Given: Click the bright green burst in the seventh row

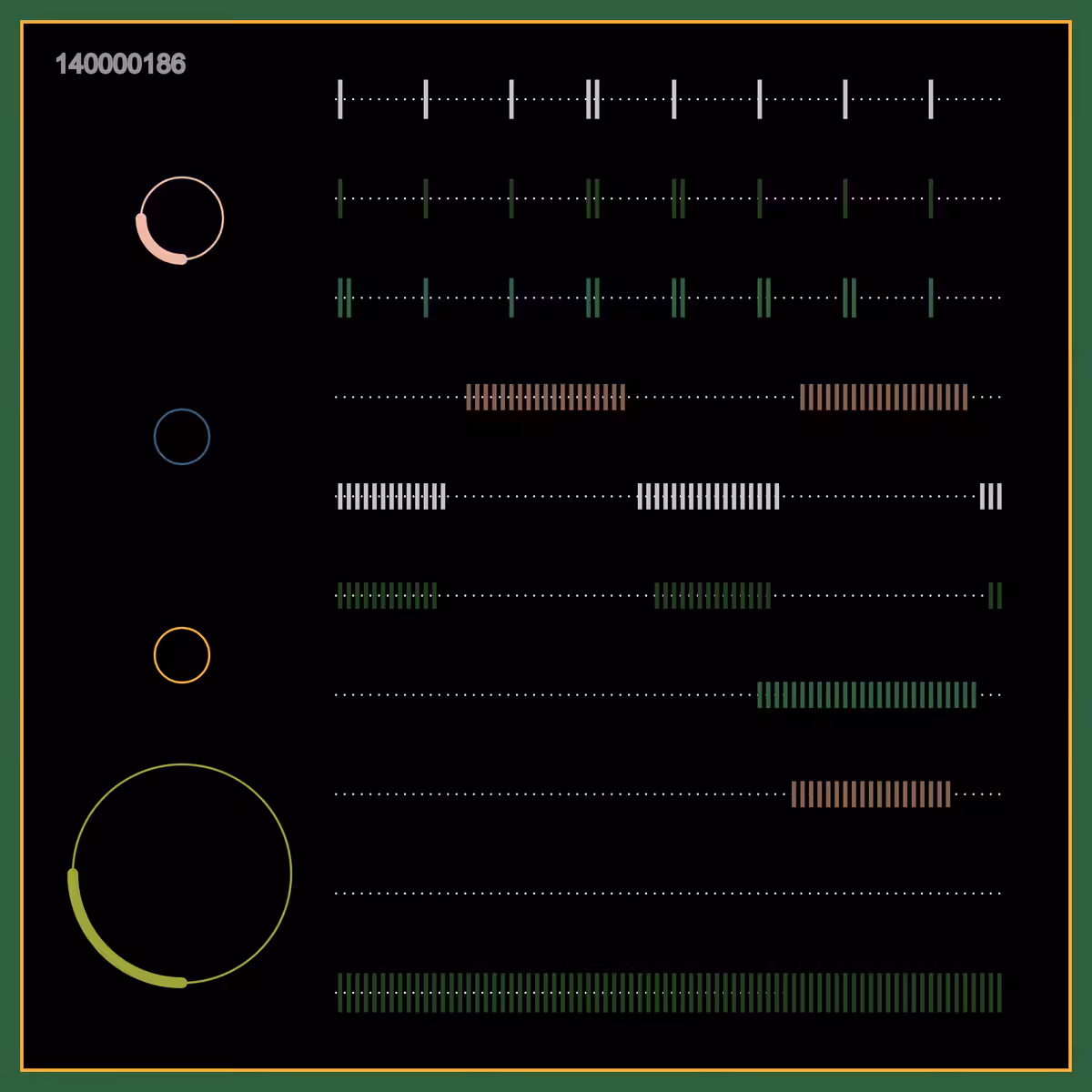Looking at the screenshot, I should click(867, 695).
